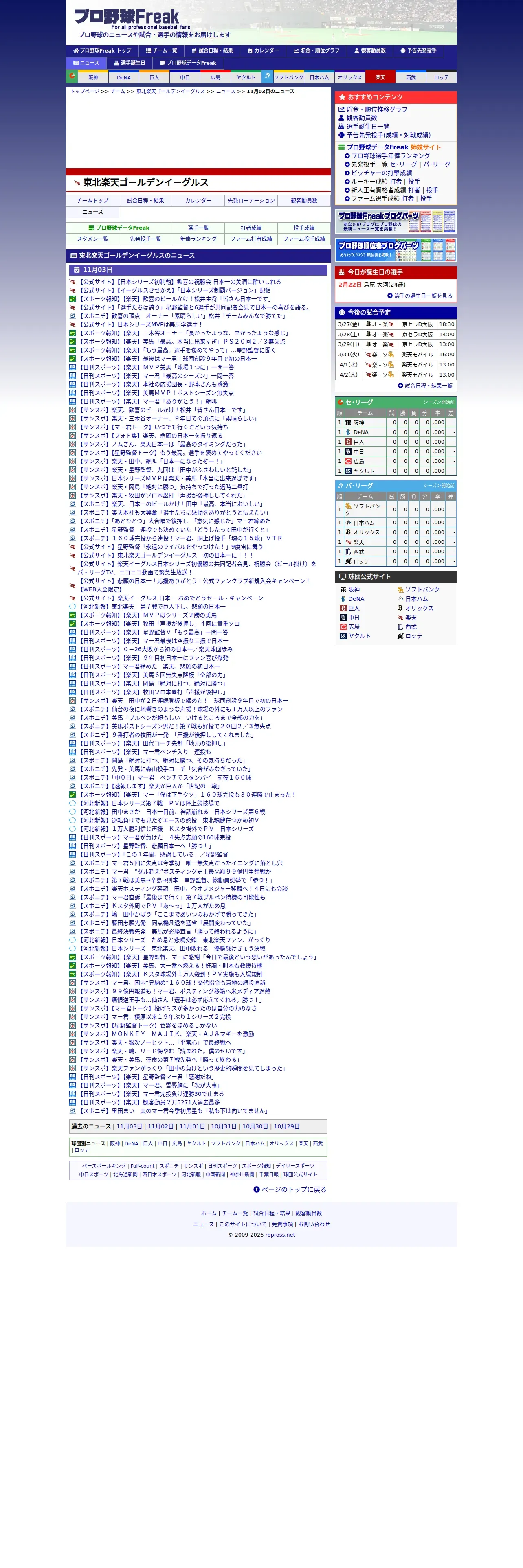Screen dimensions: 523x1568
Task: Click 試合日程・結果一覧 link under schedule table
Action: tap(429, 386)
